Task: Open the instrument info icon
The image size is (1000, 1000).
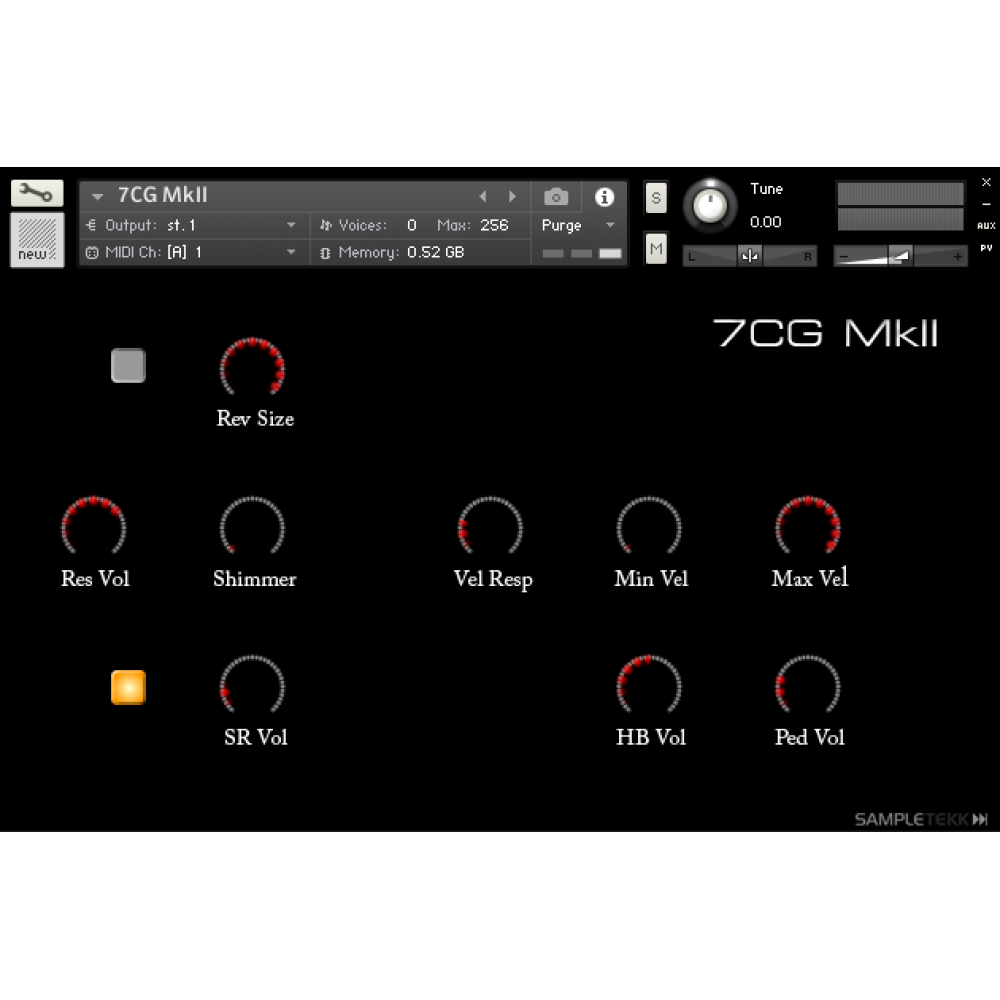Action: coord(604,197)
